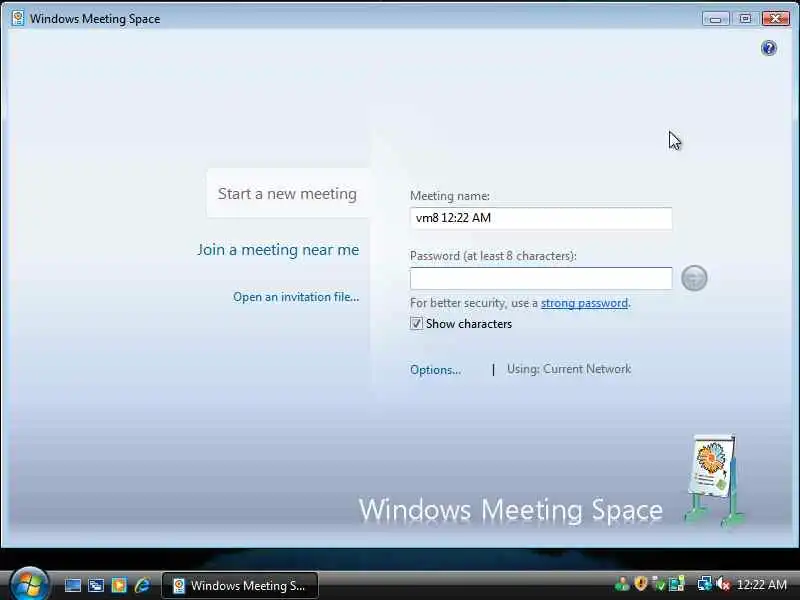This screenshot has height=600, width=800.
Task: Toggle the Show characters checkbox
Action: tap(416, 323)
